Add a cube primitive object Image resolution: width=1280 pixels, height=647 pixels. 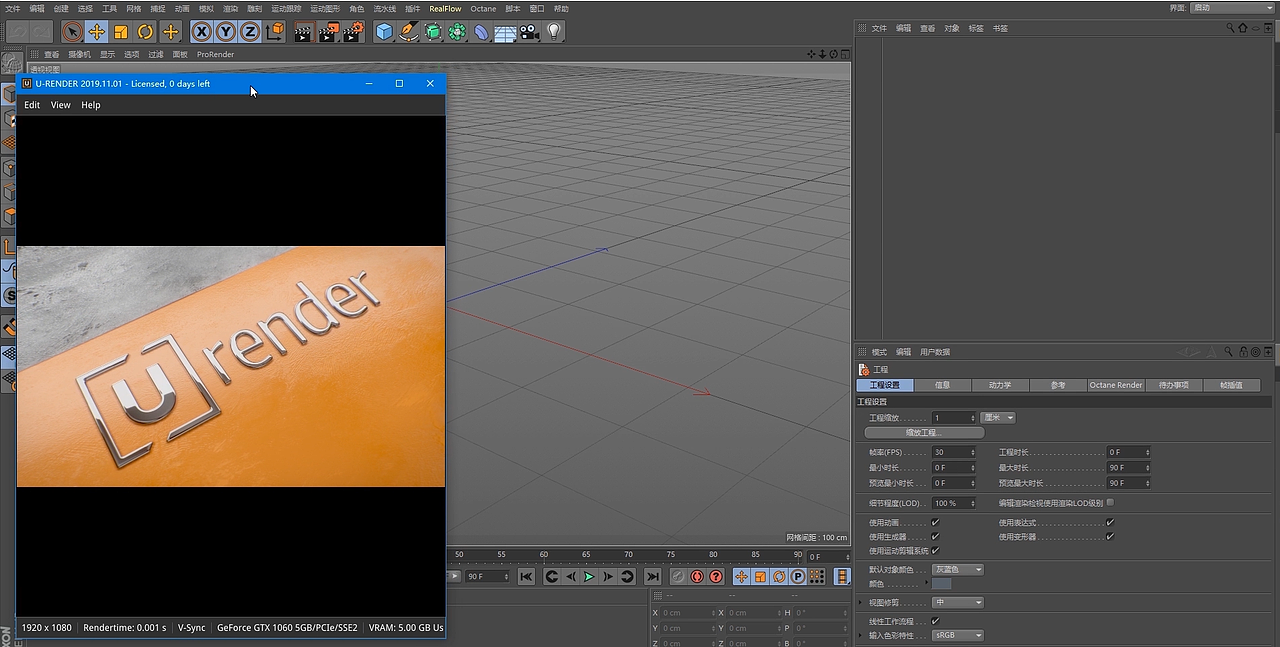tap(384, 32)
